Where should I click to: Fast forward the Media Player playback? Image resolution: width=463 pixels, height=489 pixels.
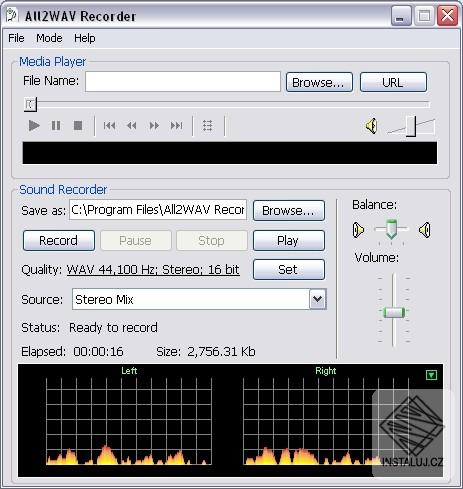pos(154,126)
